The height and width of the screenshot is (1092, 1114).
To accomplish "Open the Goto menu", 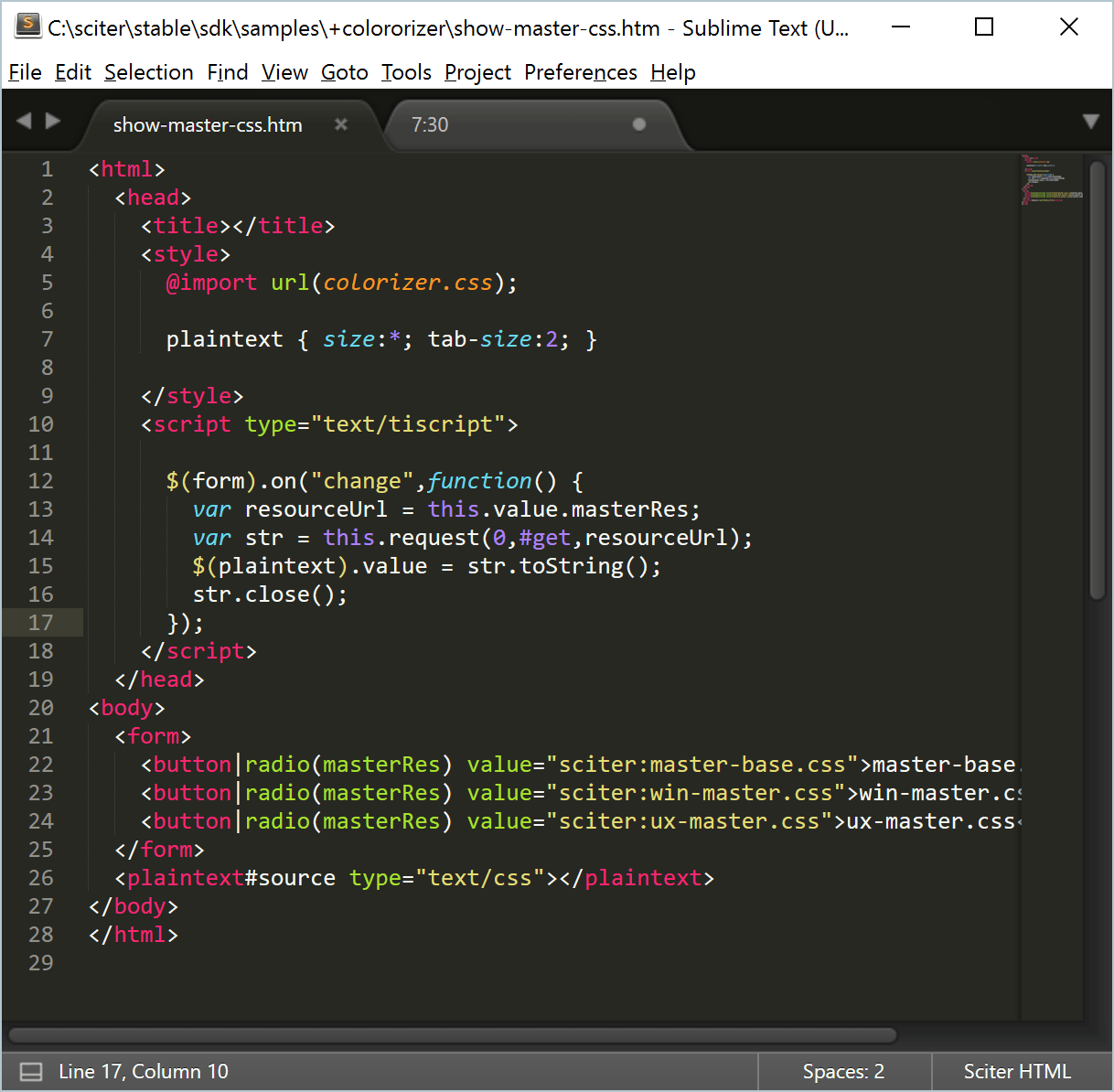I will [344, 72].
